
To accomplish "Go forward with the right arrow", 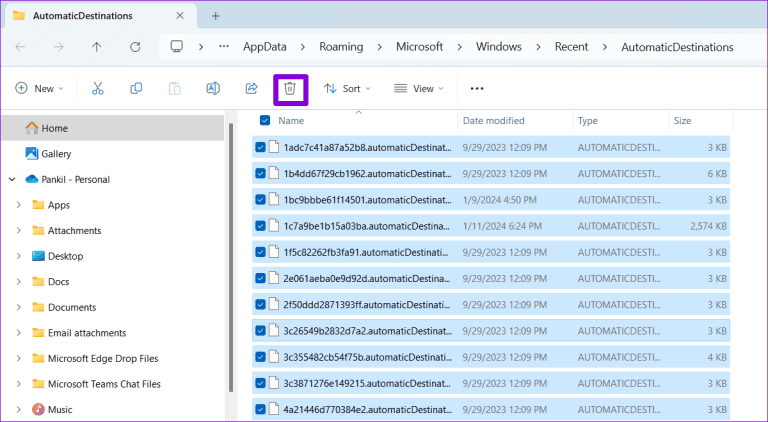I will [58, 47].
